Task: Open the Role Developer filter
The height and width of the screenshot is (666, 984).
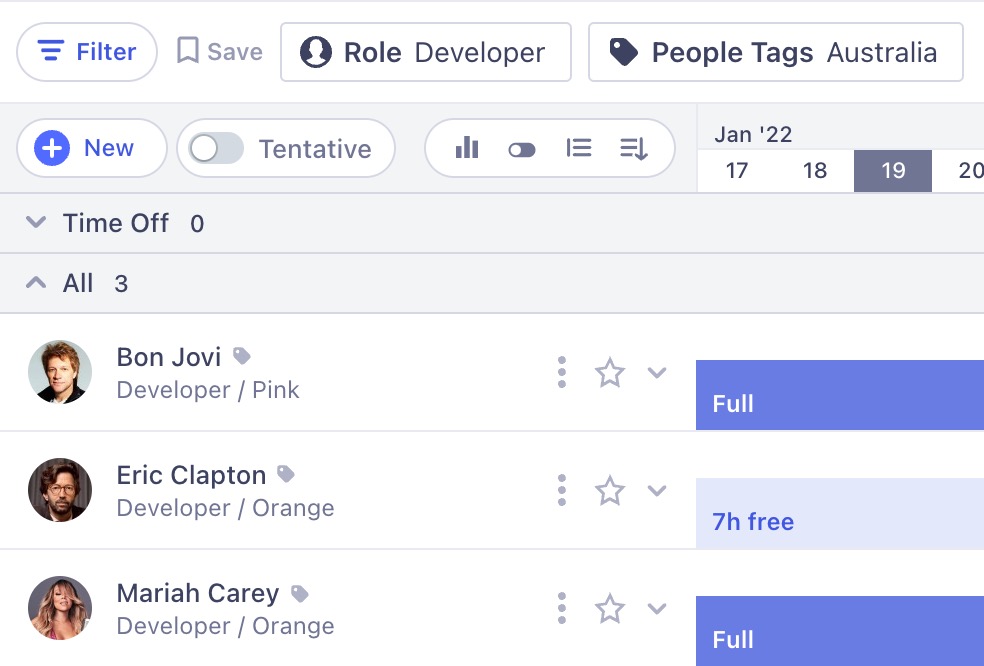Action: 426,52
